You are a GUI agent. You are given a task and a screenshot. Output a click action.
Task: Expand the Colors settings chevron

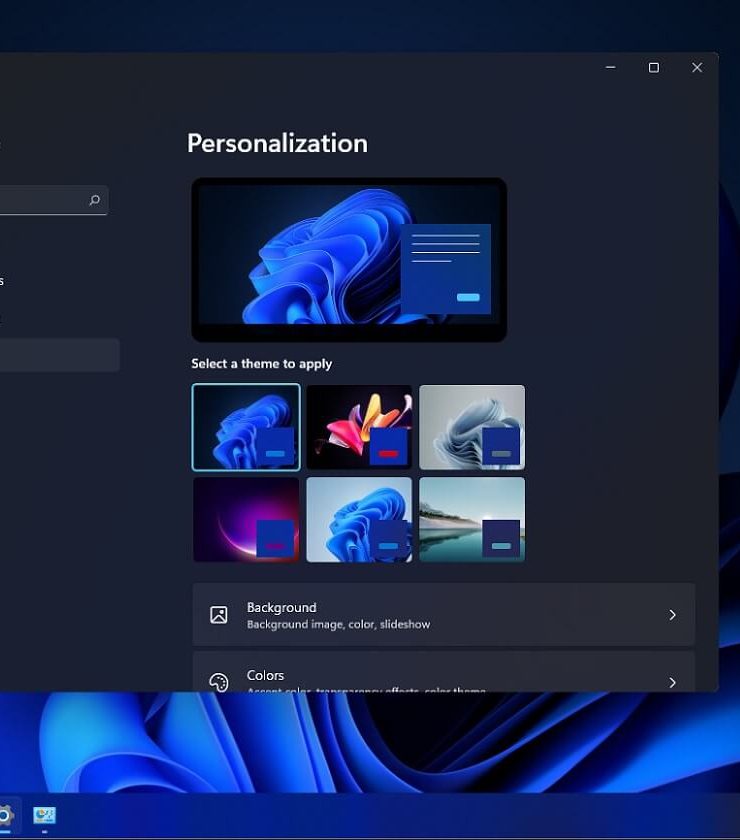[x=672, y=682]
